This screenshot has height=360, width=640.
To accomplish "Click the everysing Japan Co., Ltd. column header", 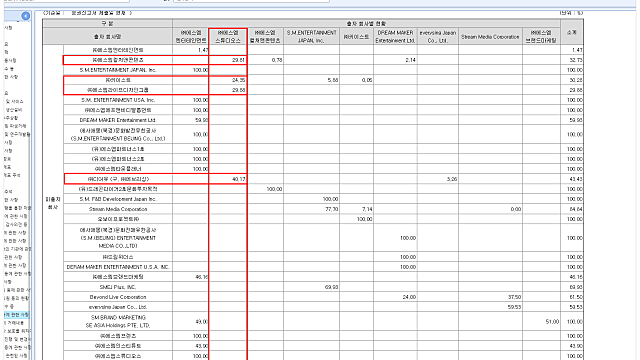I will 438,36.
